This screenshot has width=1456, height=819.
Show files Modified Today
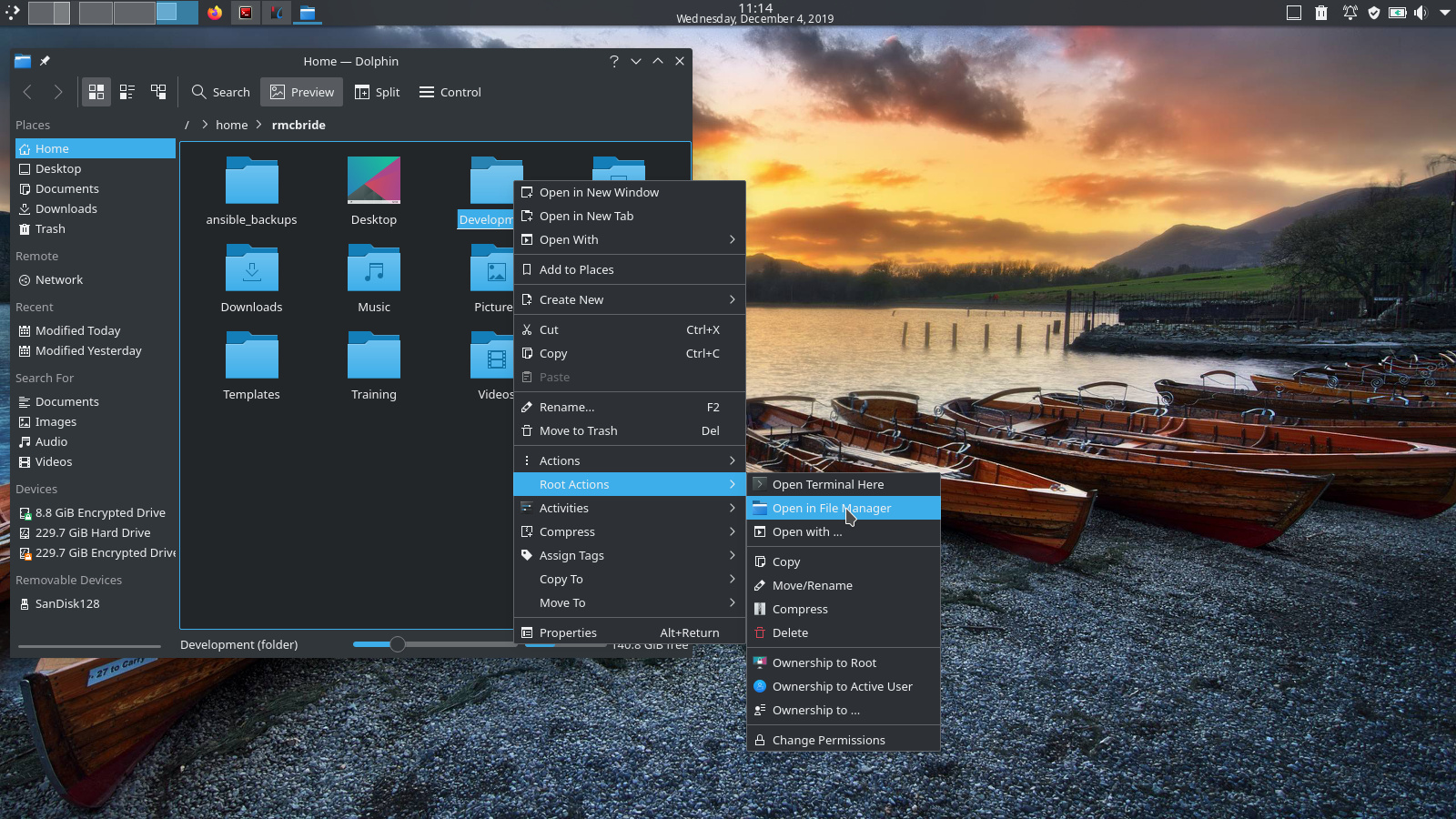(96, 330)
